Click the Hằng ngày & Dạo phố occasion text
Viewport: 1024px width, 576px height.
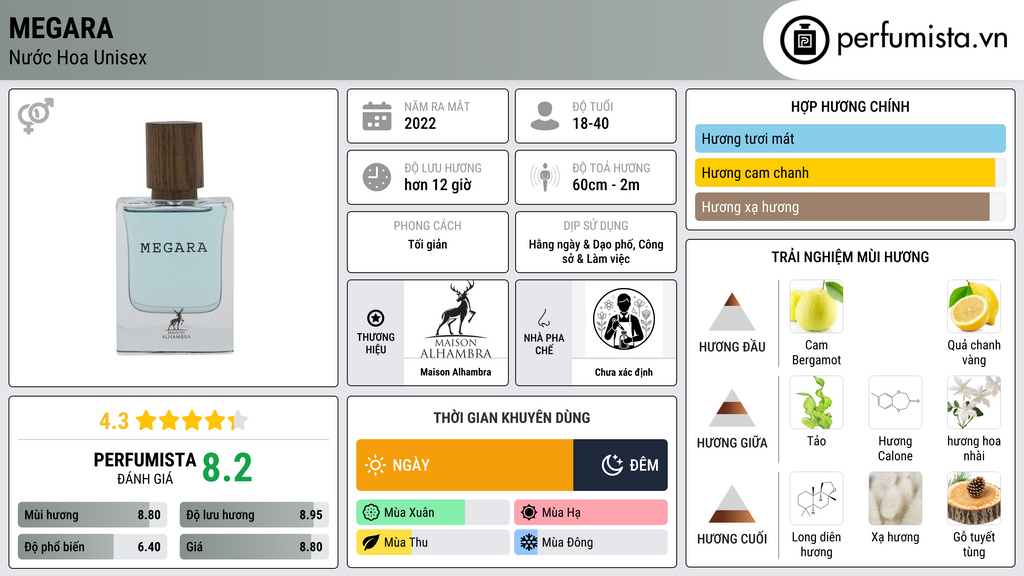[596, 251]
